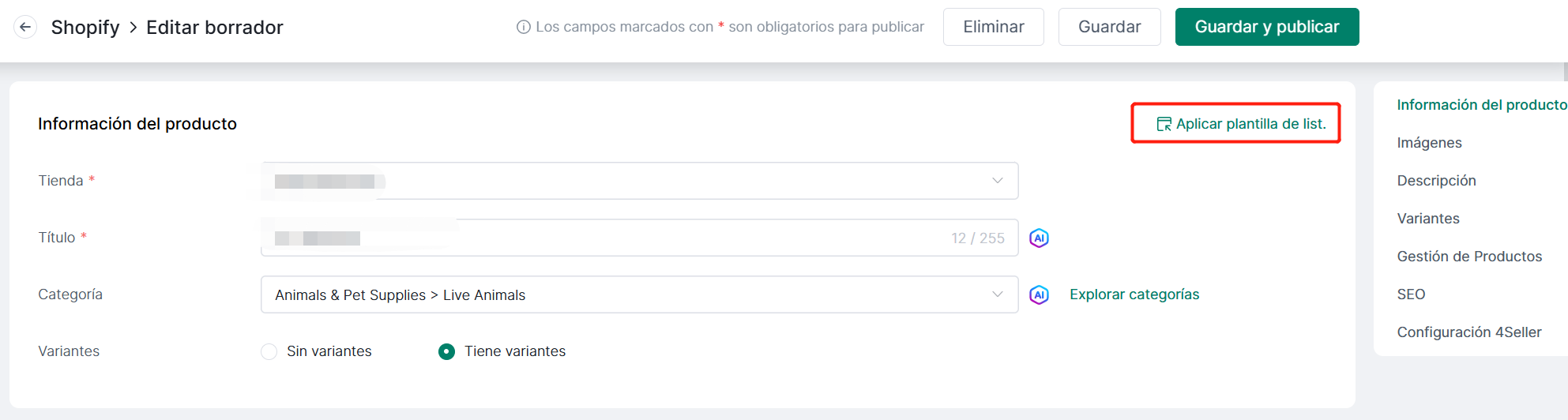Open Gestión de Productos section

point(1469,257)
